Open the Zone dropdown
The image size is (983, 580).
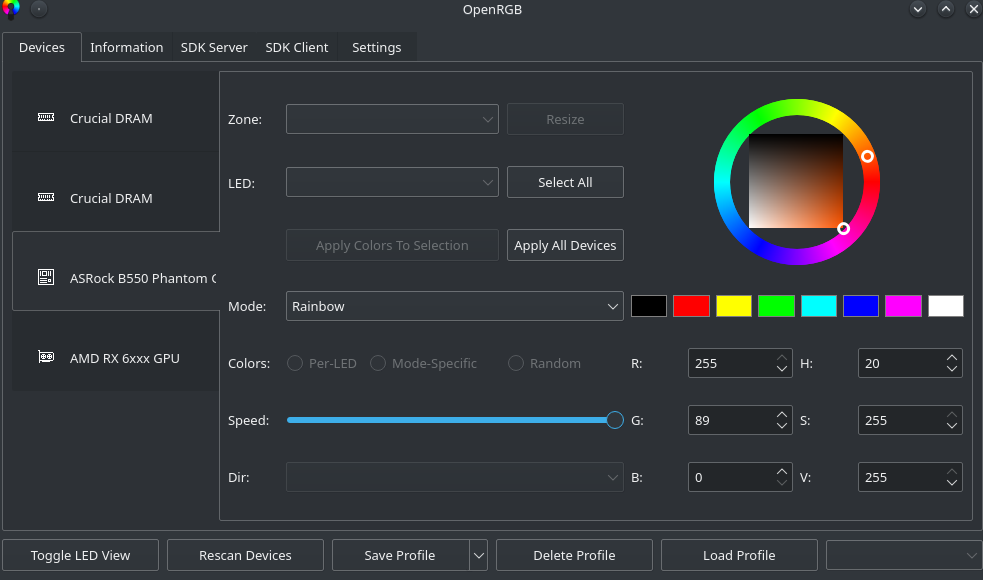click(x=392, y=119)
